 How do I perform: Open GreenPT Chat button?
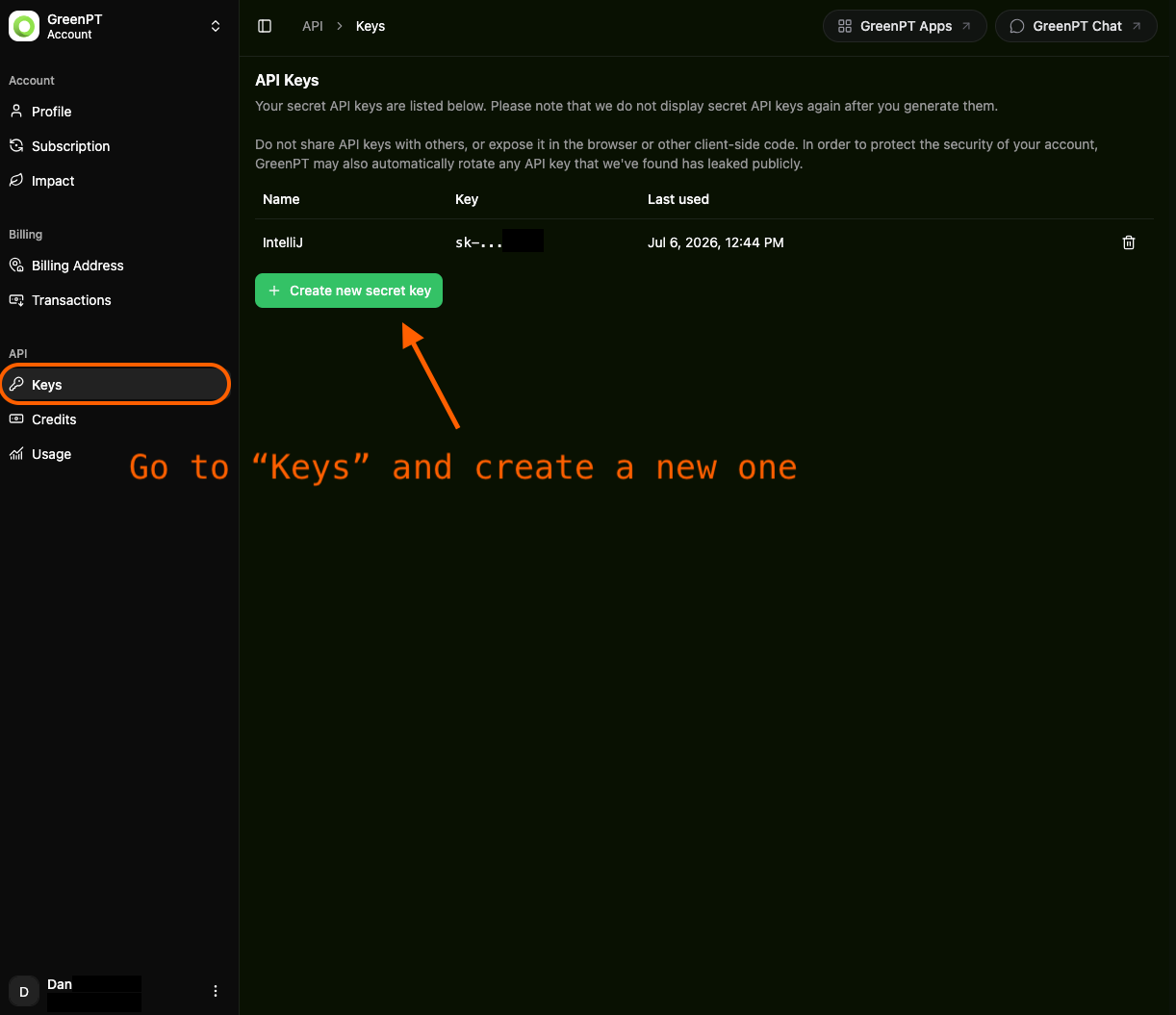click(x=1076, y=26)
